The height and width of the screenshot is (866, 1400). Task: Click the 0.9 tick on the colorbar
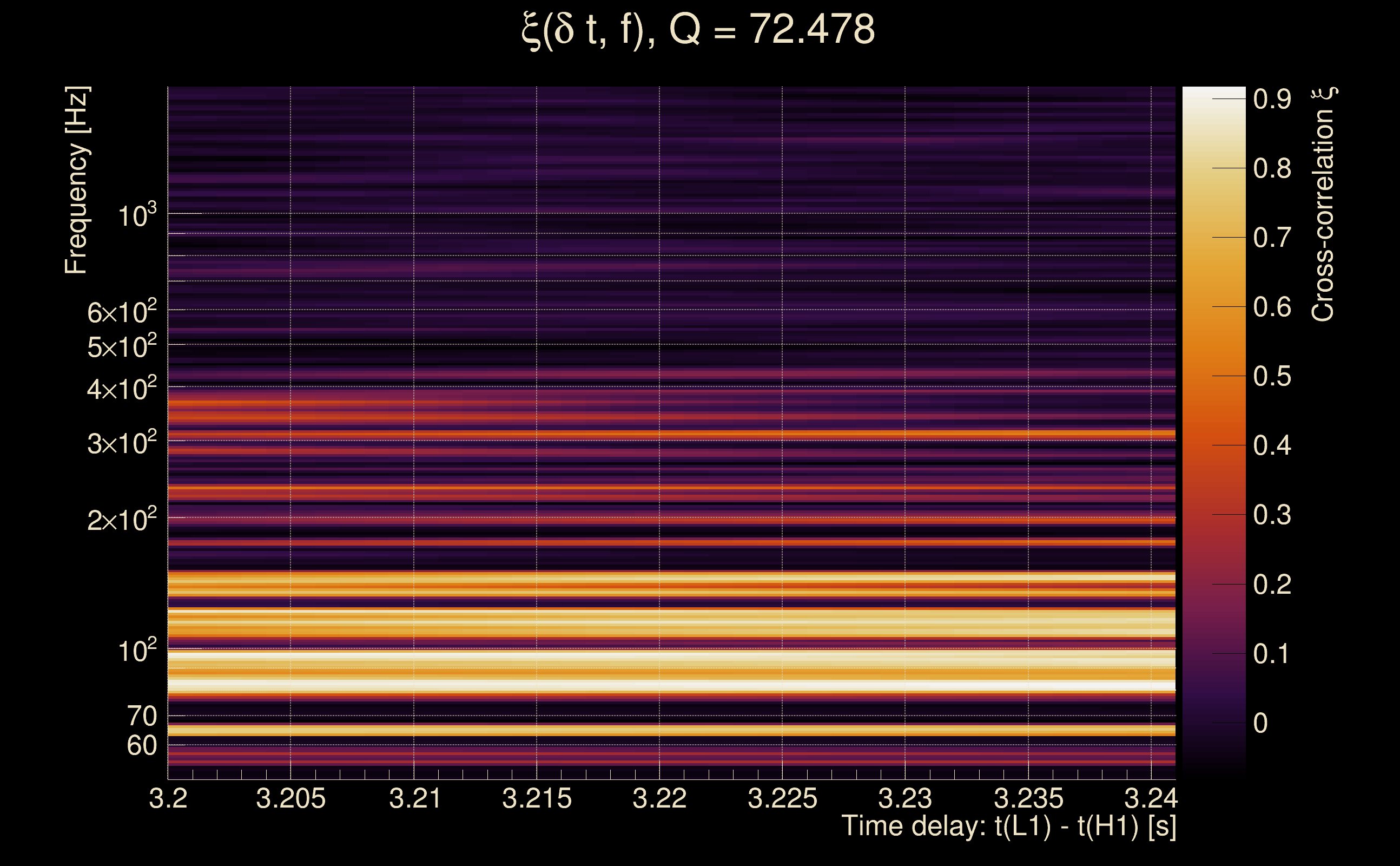point(1272,99)
